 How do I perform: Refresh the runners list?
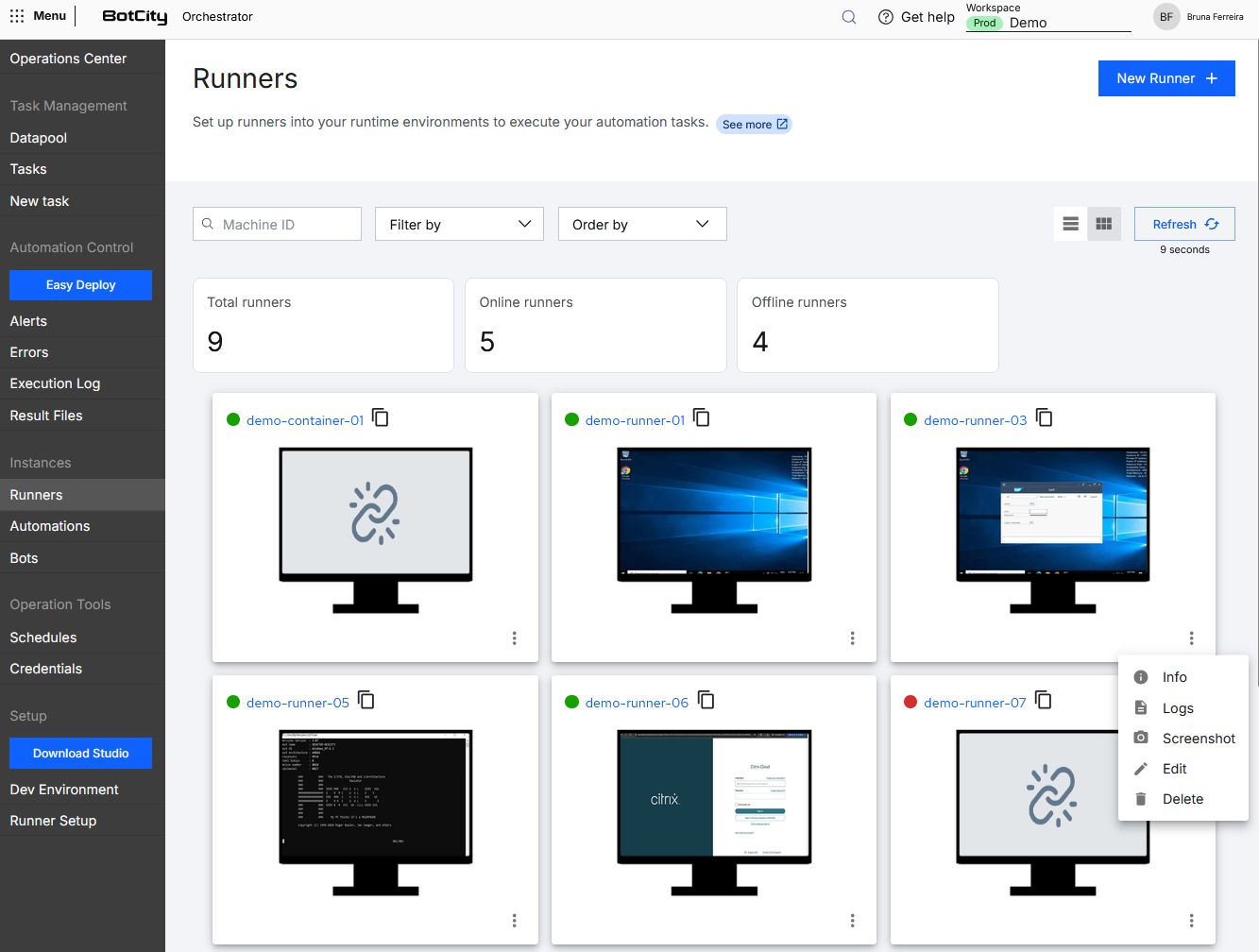pos(1184,224)
